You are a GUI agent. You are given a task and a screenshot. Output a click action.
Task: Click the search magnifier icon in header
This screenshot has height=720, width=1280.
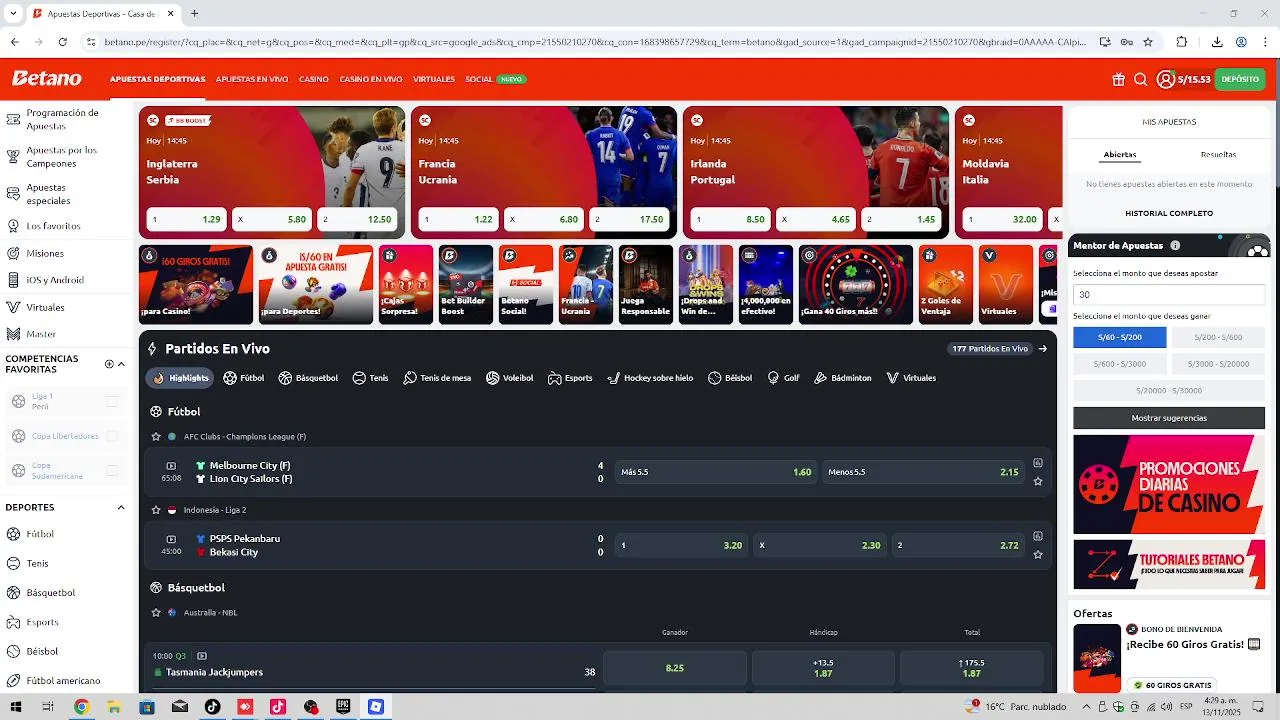click(x=1140, y=79)
